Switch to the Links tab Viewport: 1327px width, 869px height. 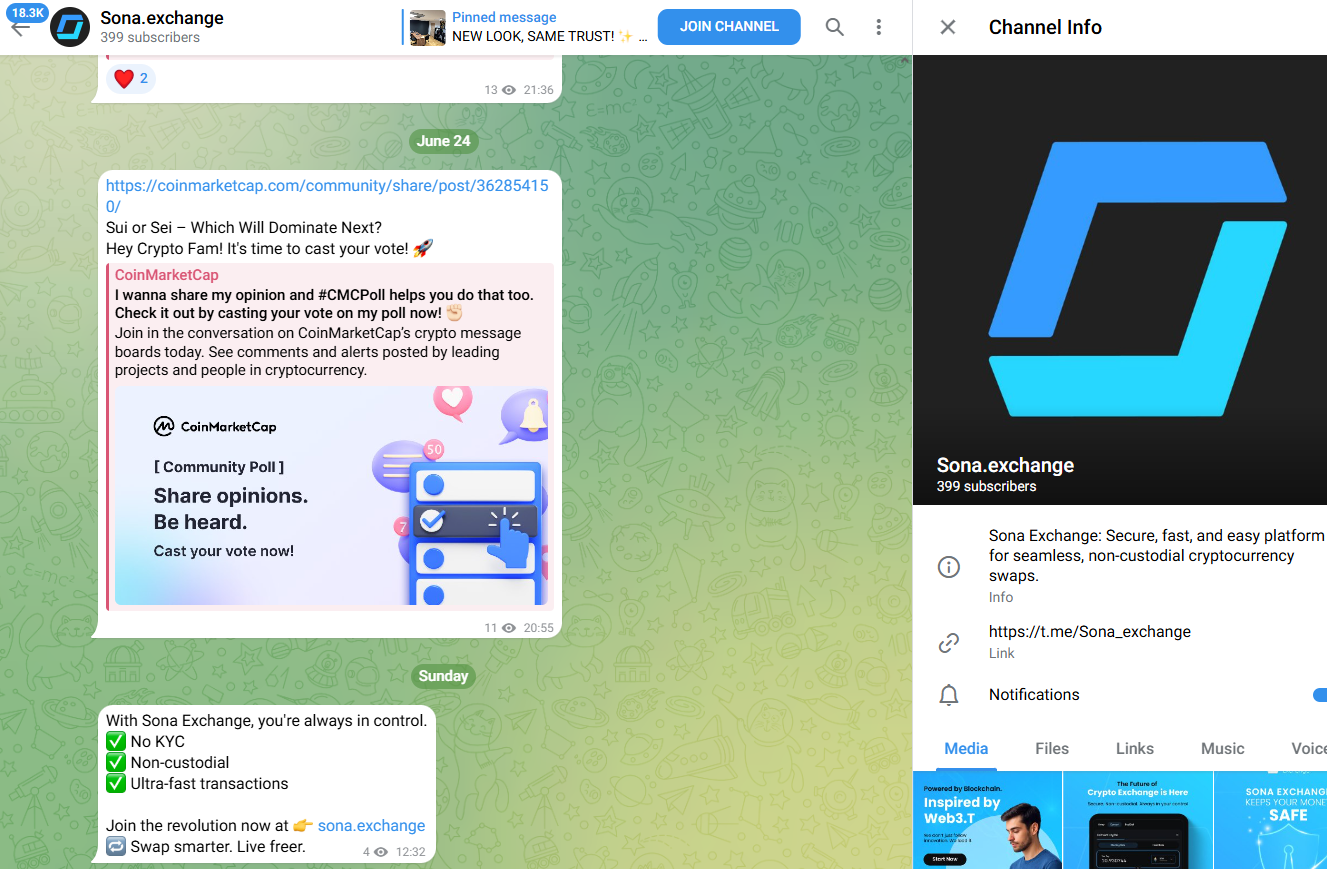point(1135,748)
